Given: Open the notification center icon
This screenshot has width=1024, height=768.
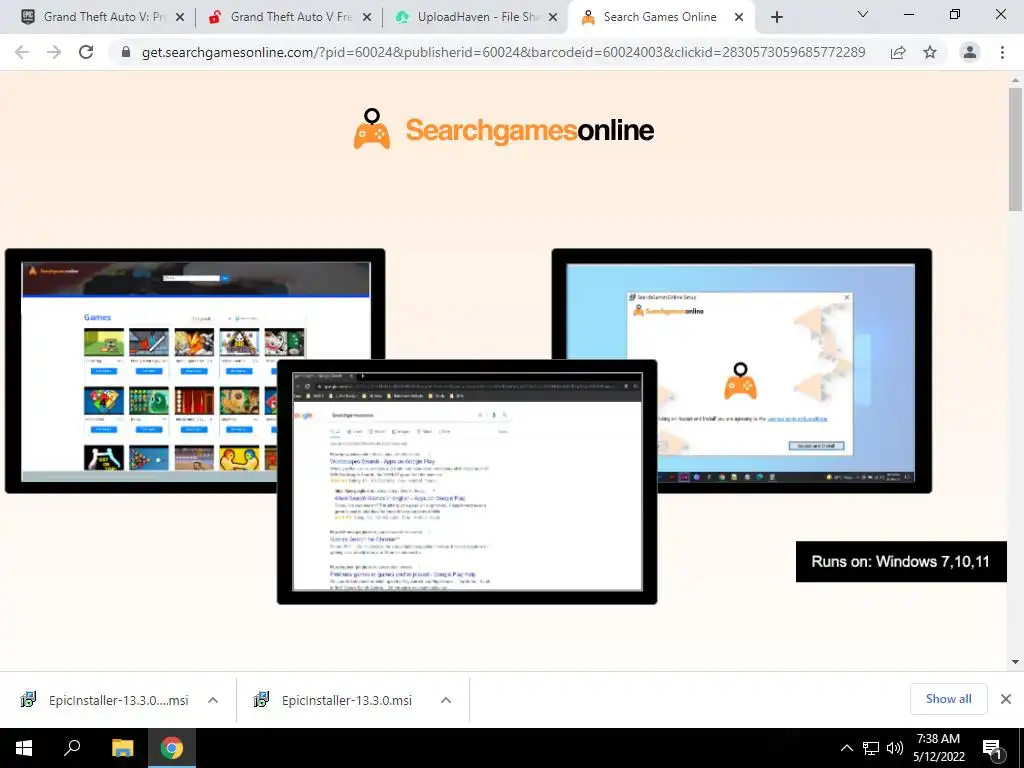Looking at the screenshot, I should click(993, 749).
